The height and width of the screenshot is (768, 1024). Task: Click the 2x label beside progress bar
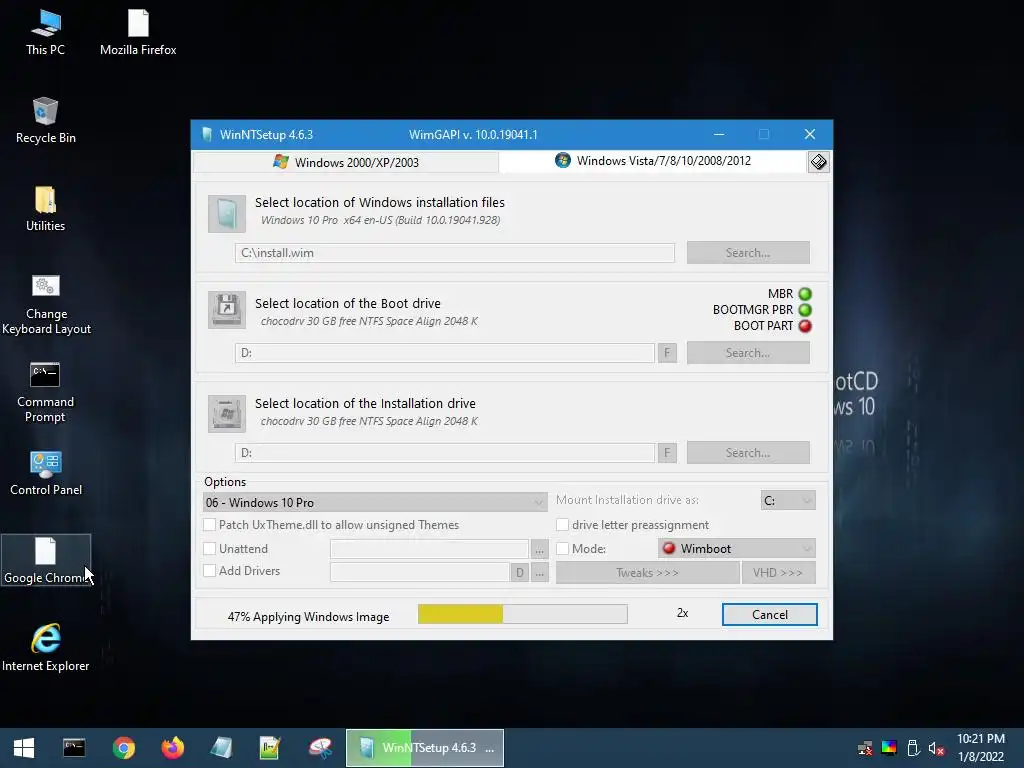(x=682, y=613)
